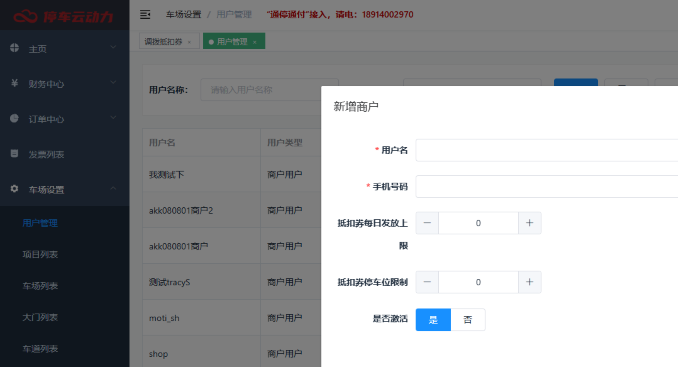The width and height of the screenshot is (678, 367).
Task: Increase 抵扣券每日发放上限 with plus button
Action: pyautogui.click(x=530, y=223)
